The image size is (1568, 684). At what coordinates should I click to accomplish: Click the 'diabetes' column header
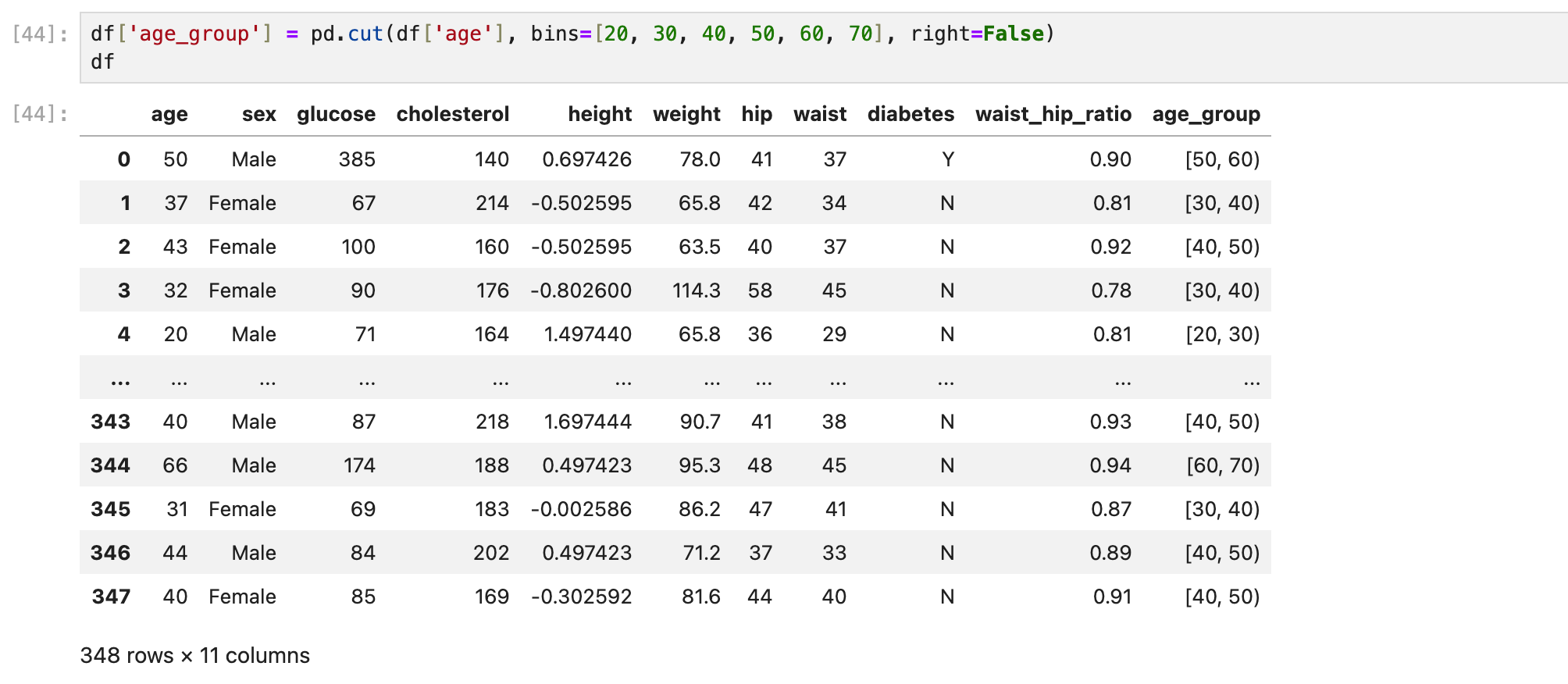click(911, 114)
